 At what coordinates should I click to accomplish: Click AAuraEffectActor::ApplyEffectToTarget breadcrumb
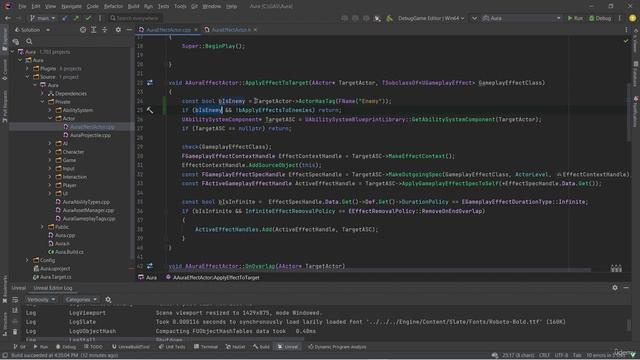point(213,278)
